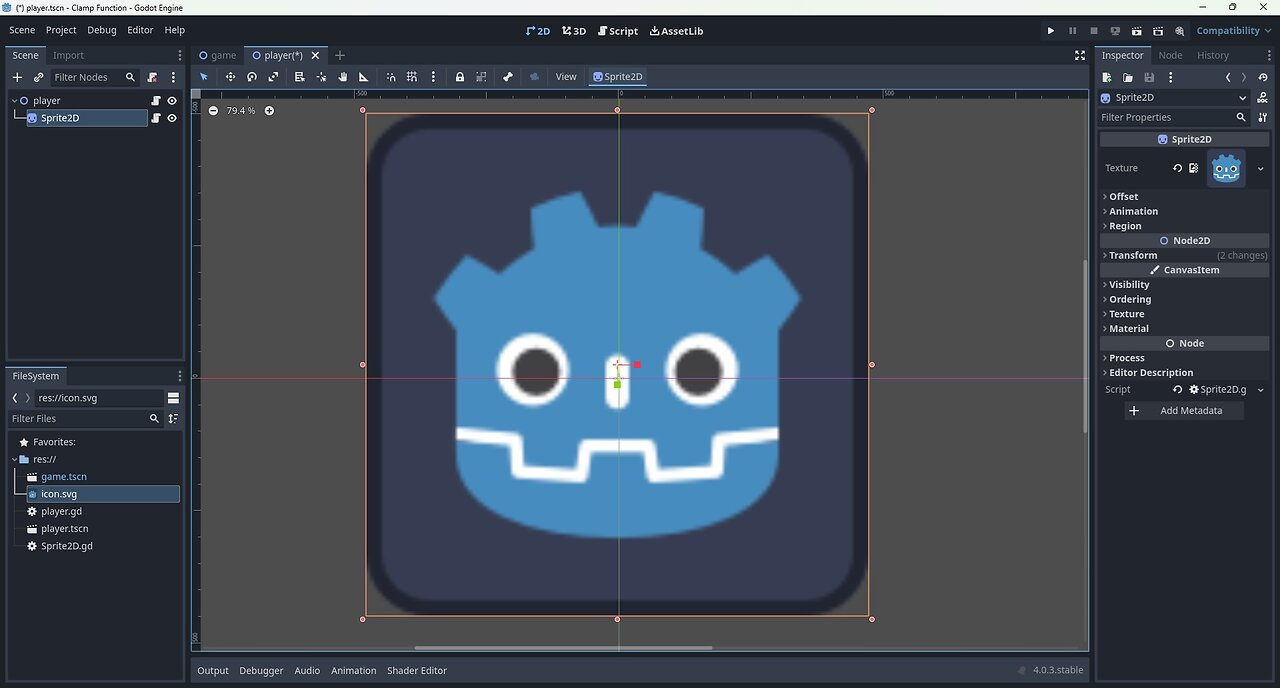Choose the Scale Mode tool
Viewport: 1280px width, 688px height.
pos(273,77)
